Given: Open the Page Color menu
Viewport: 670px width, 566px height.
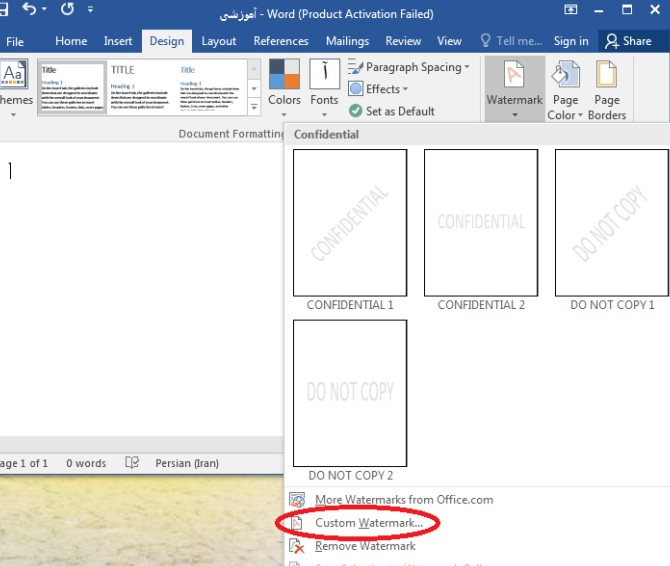Looking at the screenshot, I should coord(565,90).
